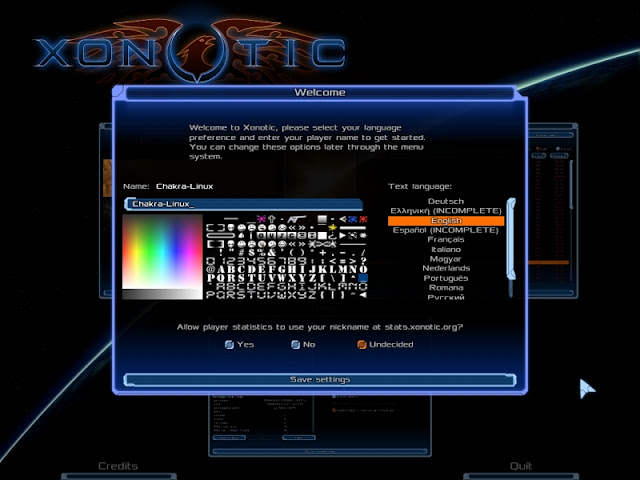Viewport: 640px width, 480px height.
Task: Select Ελληνική (INCOMPLETE) language
Action: [x=446, y=211]
